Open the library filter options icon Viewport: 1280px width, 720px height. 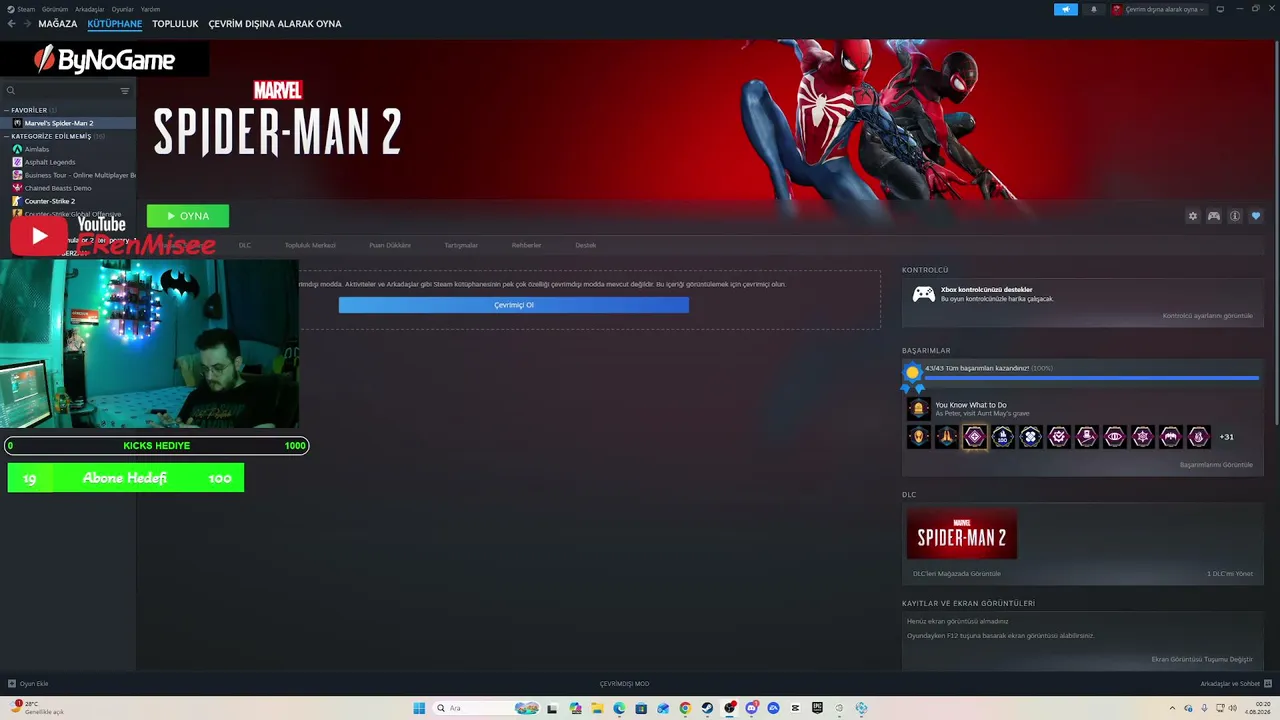[125, 91]
